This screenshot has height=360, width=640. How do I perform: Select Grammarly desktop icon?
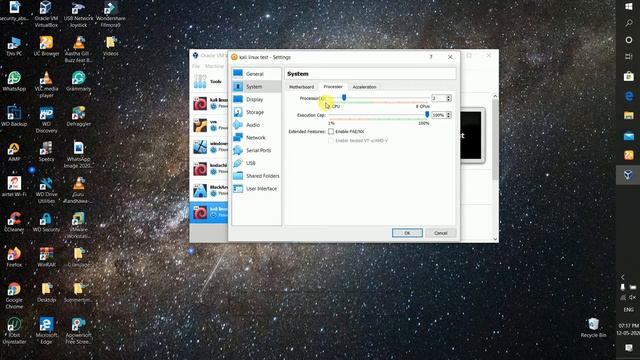[x=78, y=81]
